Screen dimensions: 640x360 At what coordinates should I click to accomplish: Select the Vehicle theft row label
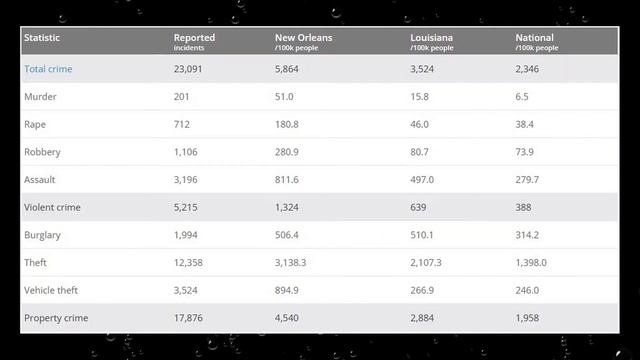(51, 290)
